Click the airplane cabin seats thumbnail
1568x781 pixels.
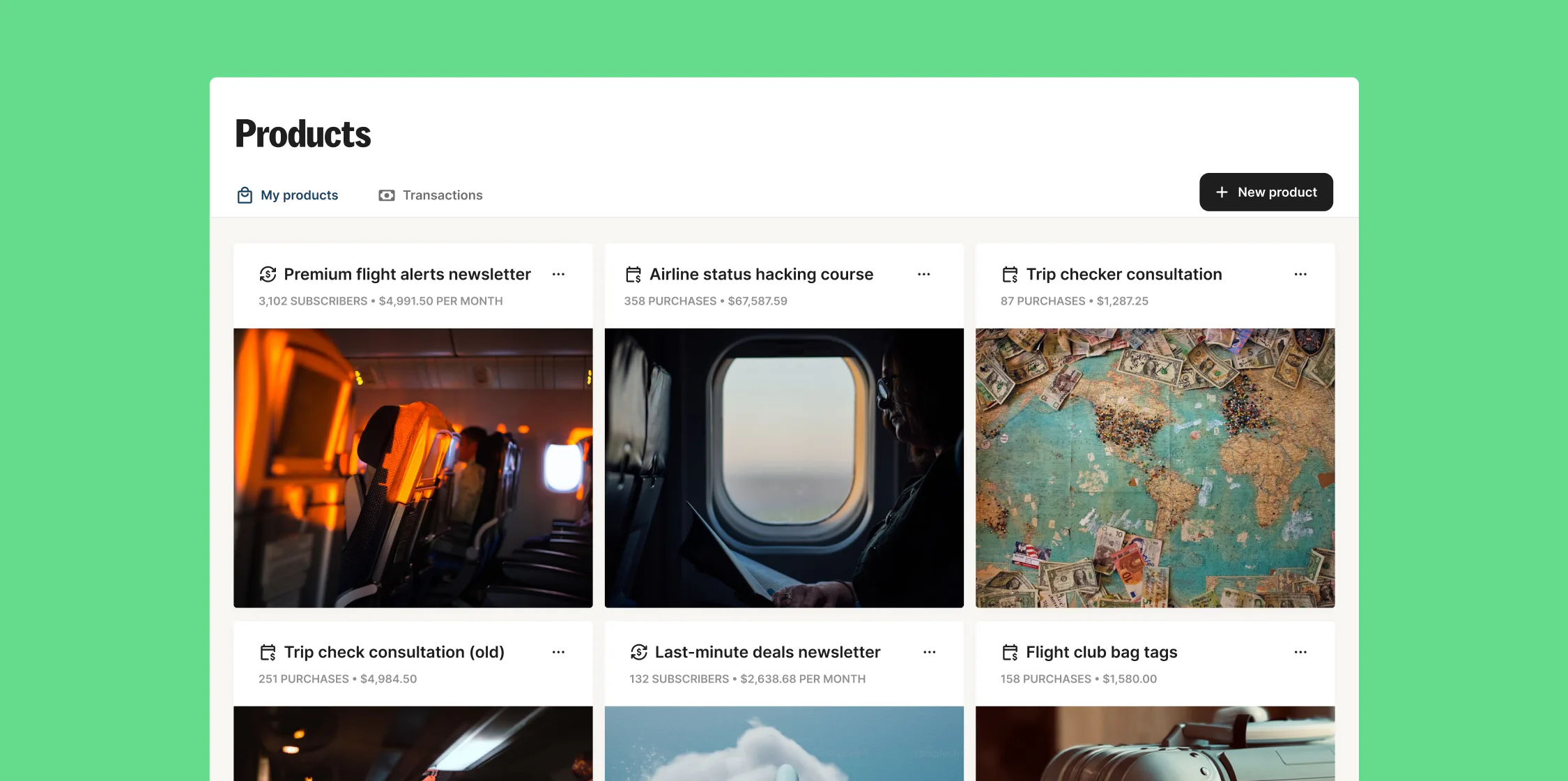[413, 468]
